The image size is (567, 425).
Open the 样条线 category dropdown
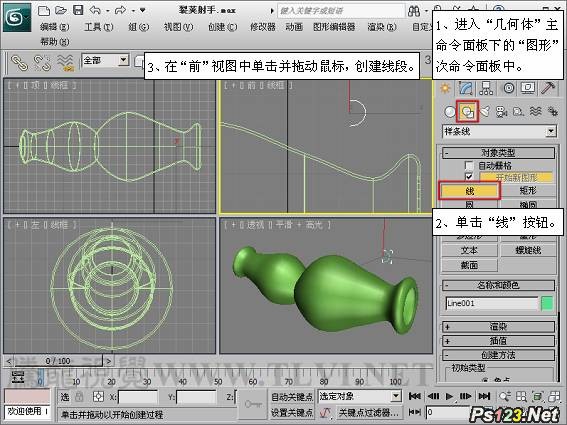pos(499,131)
